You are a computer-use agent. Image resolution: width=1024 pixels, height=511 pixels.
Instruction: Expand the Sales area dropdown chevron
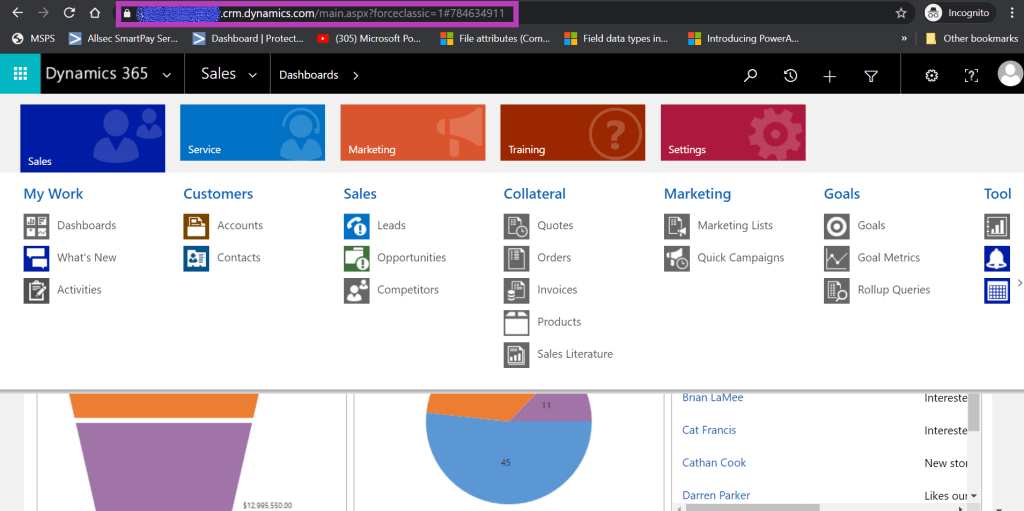pos(253,75)
